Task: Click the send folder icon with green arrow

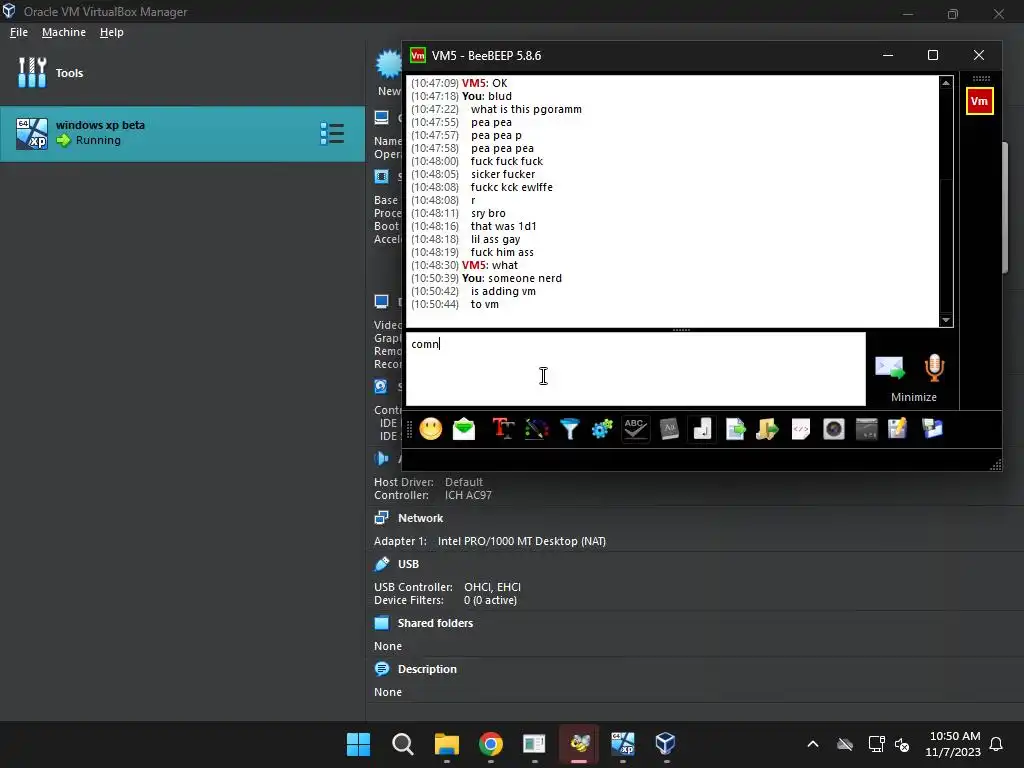Action: click(767, 429)
